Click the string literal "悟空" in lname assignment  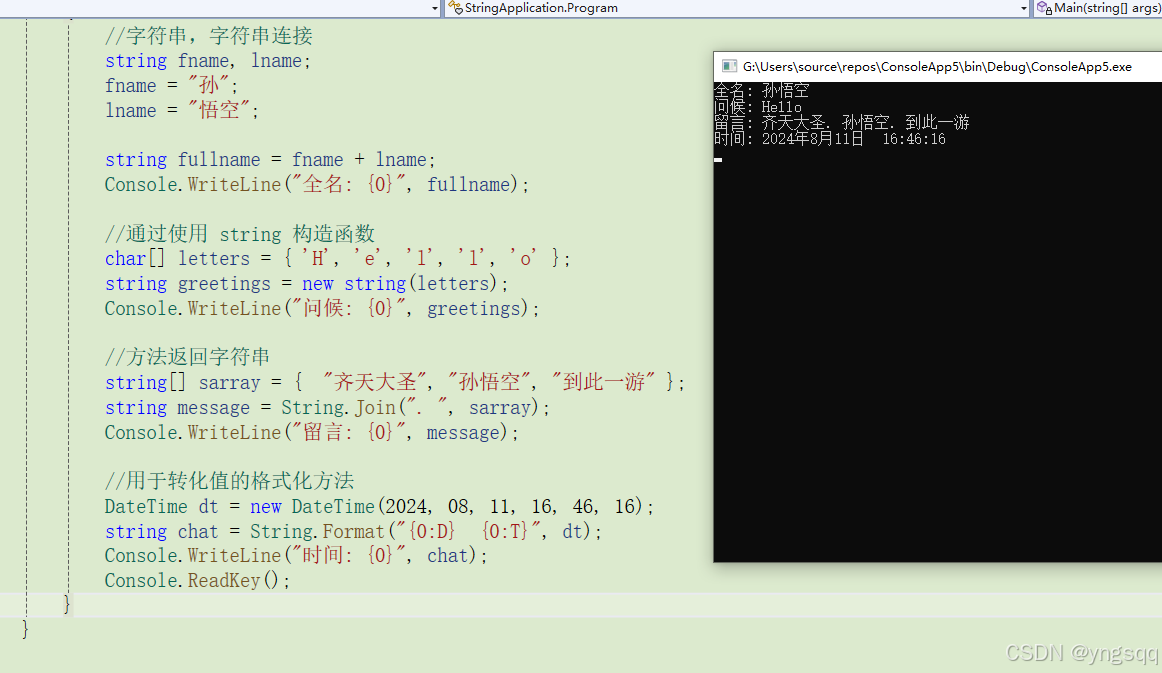point(219,110)
